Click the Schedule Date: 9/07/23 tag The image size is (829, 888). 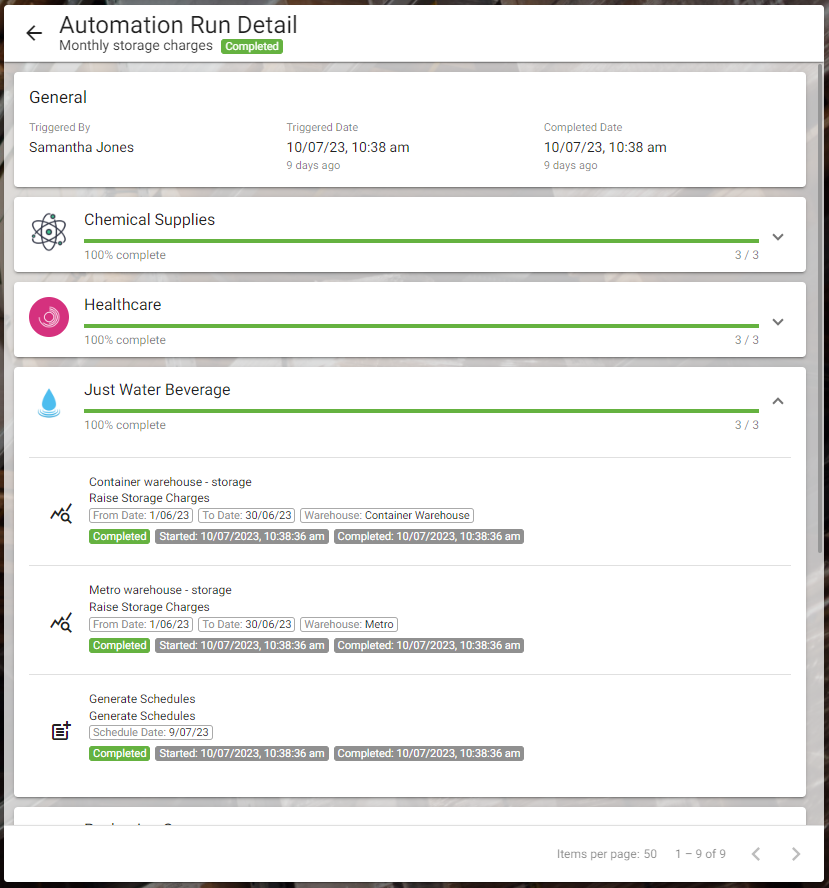pos(151,732)
